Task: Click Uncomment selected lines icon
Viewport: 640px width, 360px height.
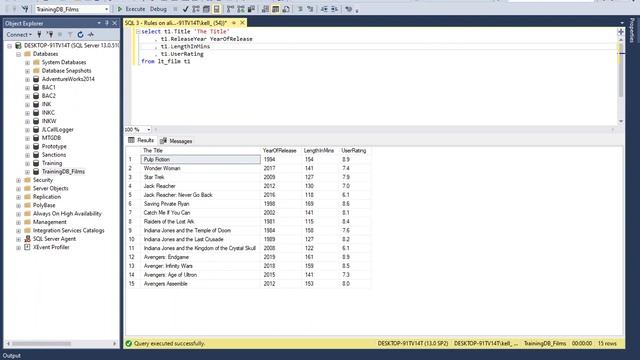Action: click(310, 9)
